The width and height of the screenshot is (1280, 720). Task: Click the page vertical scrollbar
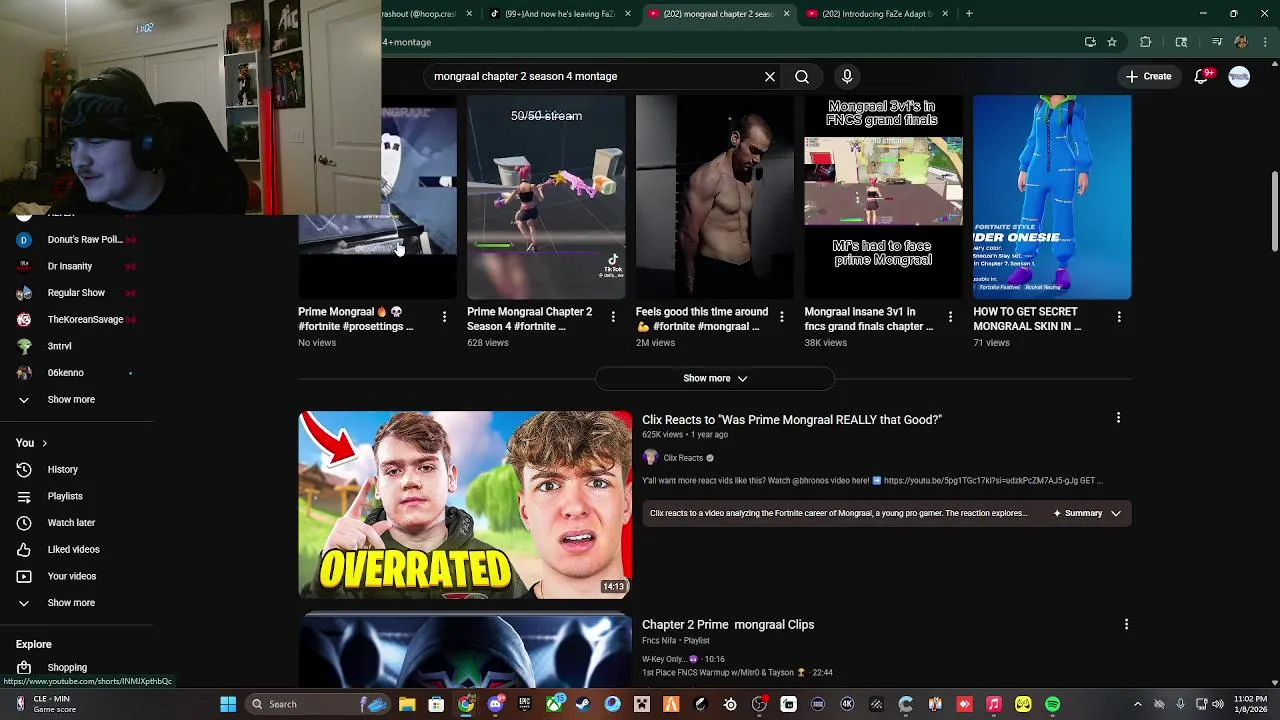[1274, 212]
